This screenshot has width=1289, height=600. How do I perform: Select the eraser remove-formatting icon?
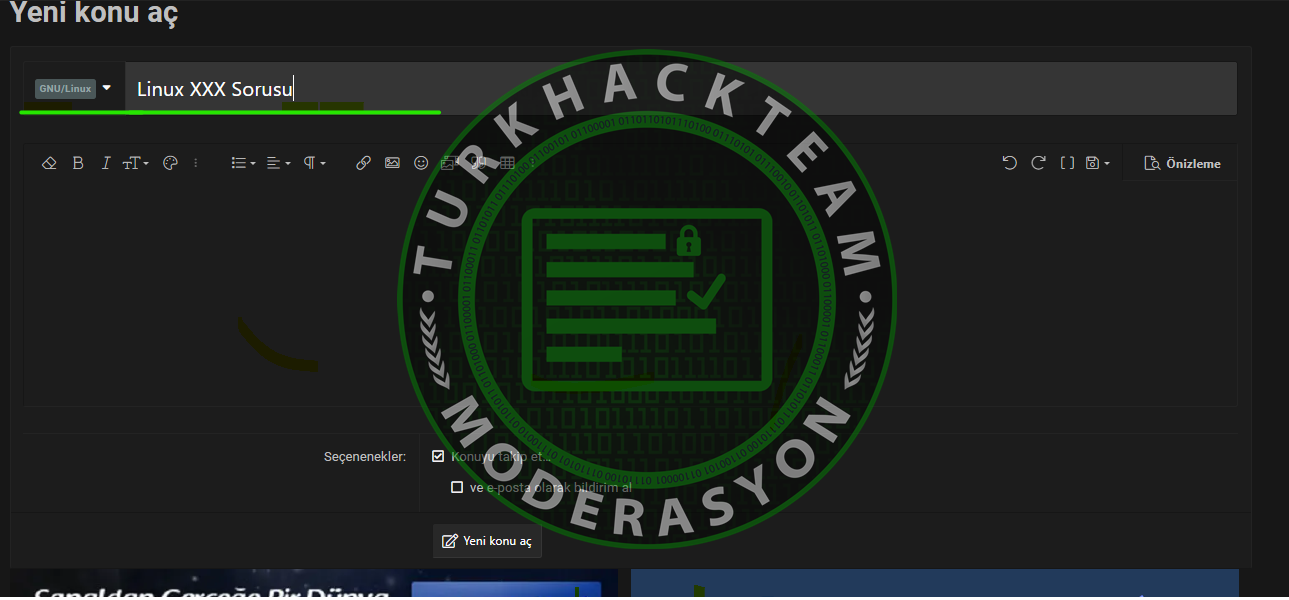coord(49,163)
